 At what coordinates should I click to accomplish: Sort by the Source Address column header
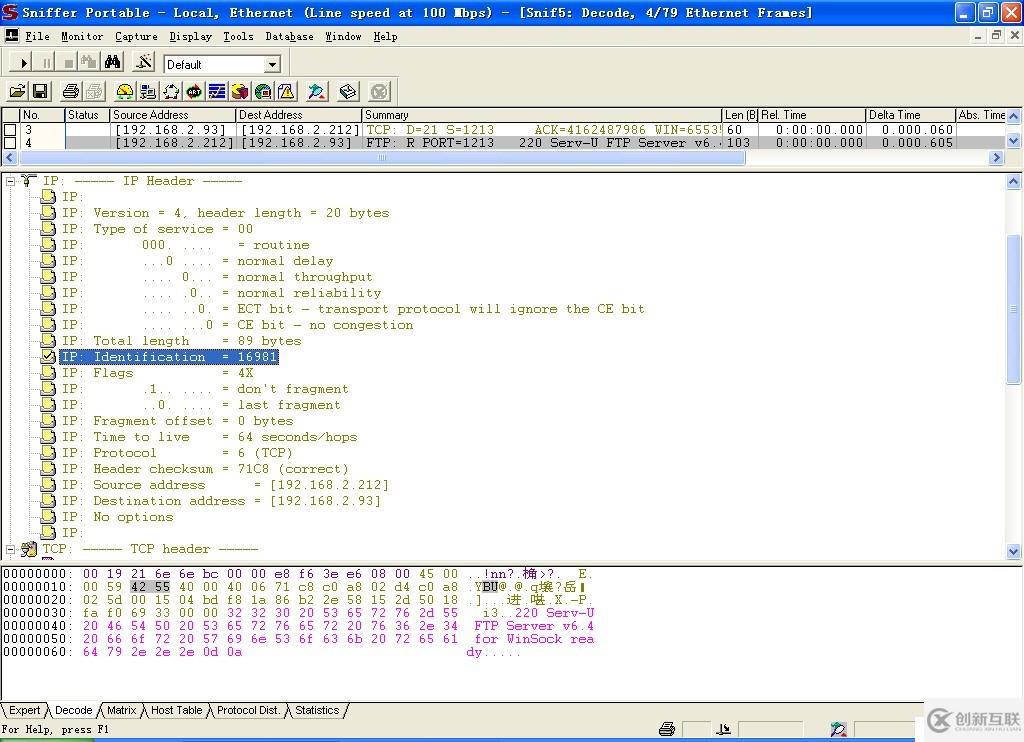172,115
